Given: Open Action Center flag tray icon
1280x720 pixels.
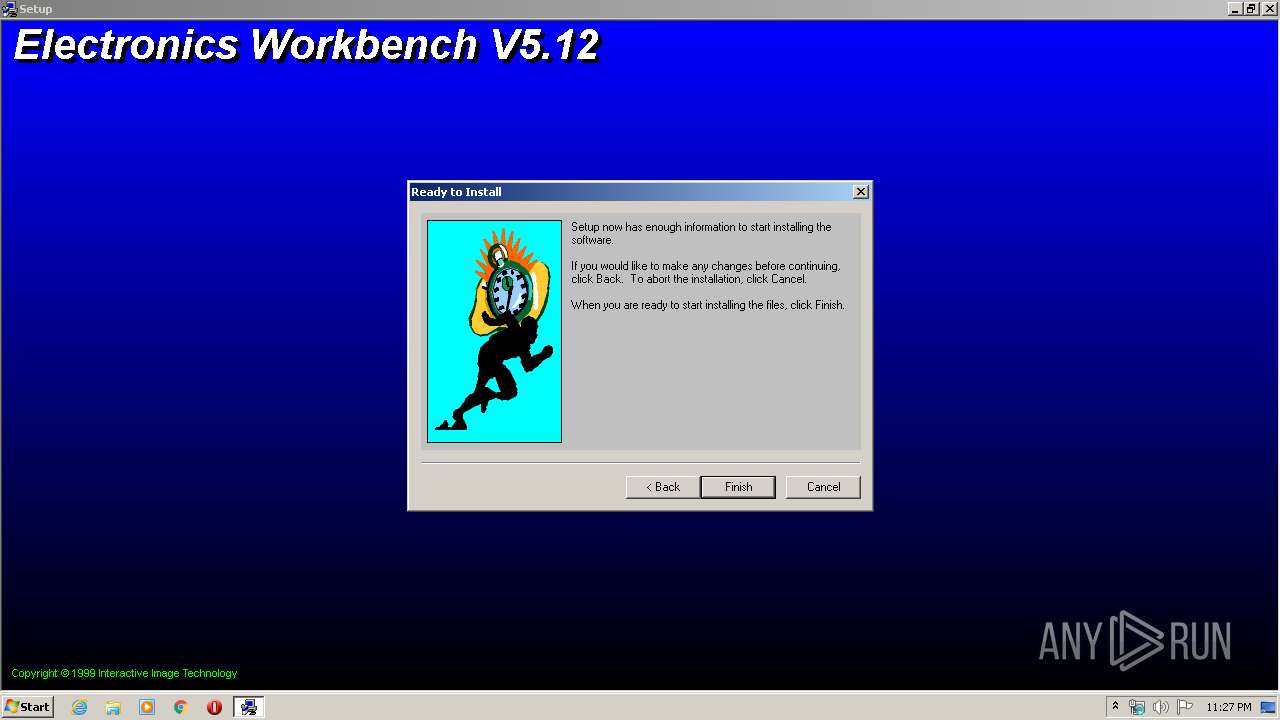Looking at the screenshot, I should click(1185, 707).
